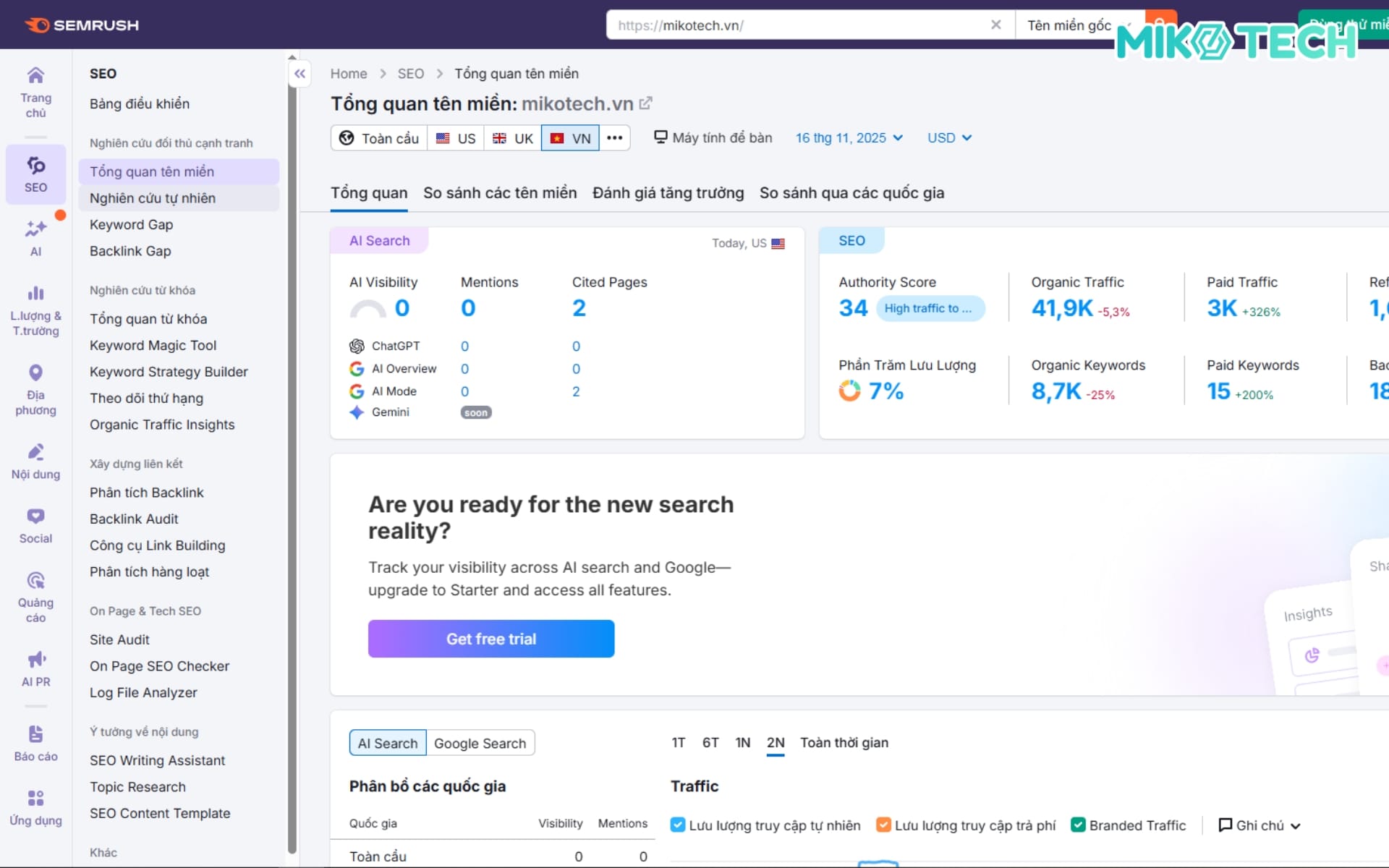The width and height of the screenshot is (1389, 868).
Task: Click the Get free trial button
Action: pyautogui.click(x=491, y=639)
